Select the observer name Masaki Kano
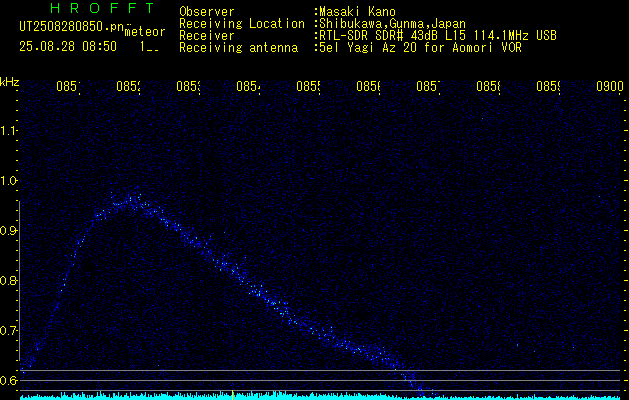This screenshot has width=629, height=400. coord(357,11)
